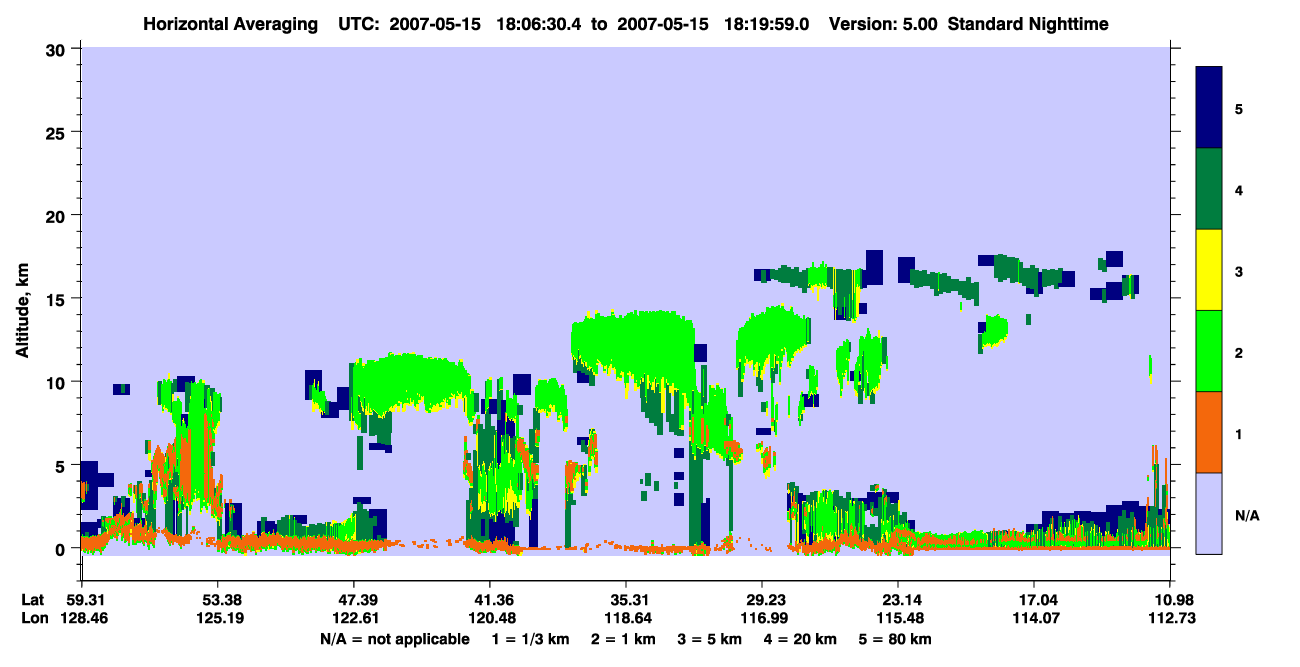1300x667 pixels.
Task: Click the 'N/A = not applicable' legend note
Action: pyautogui.click(x=394, y=639)
